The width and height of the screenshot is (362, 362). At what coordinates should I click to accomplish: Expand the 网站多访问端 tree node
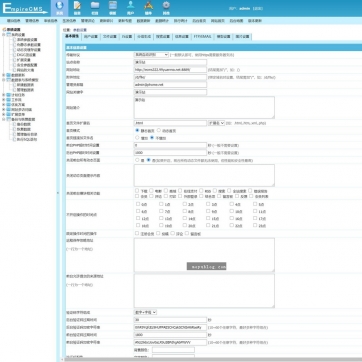pos(4,110)
